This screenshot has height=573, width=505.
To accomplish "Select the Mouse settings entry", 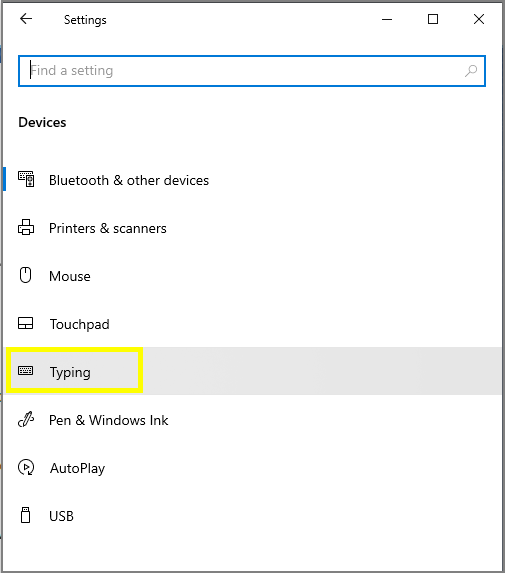I will (252, 275).
